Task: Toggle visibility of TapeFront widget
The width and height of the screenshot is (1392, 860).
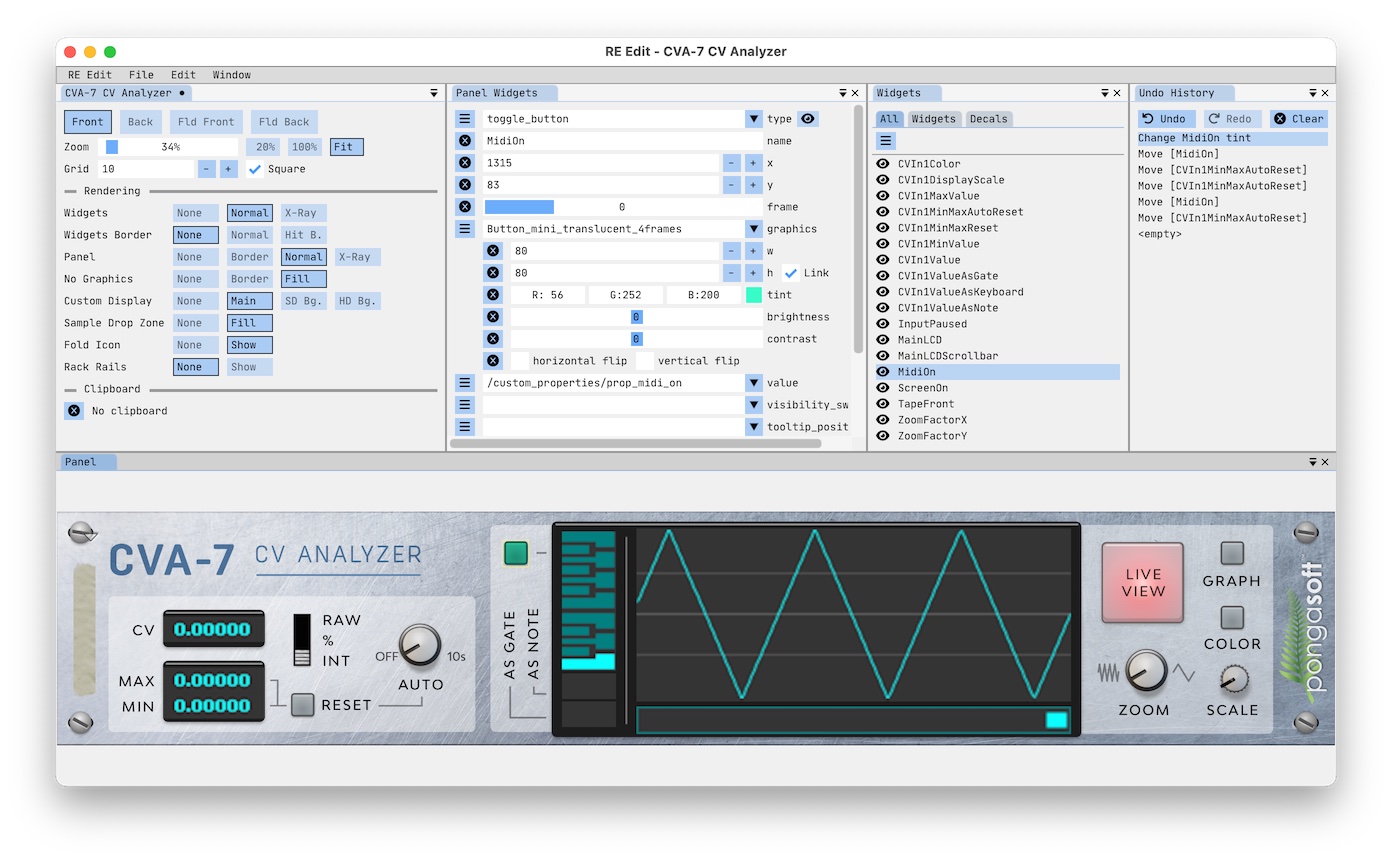Action: [883, 404]
